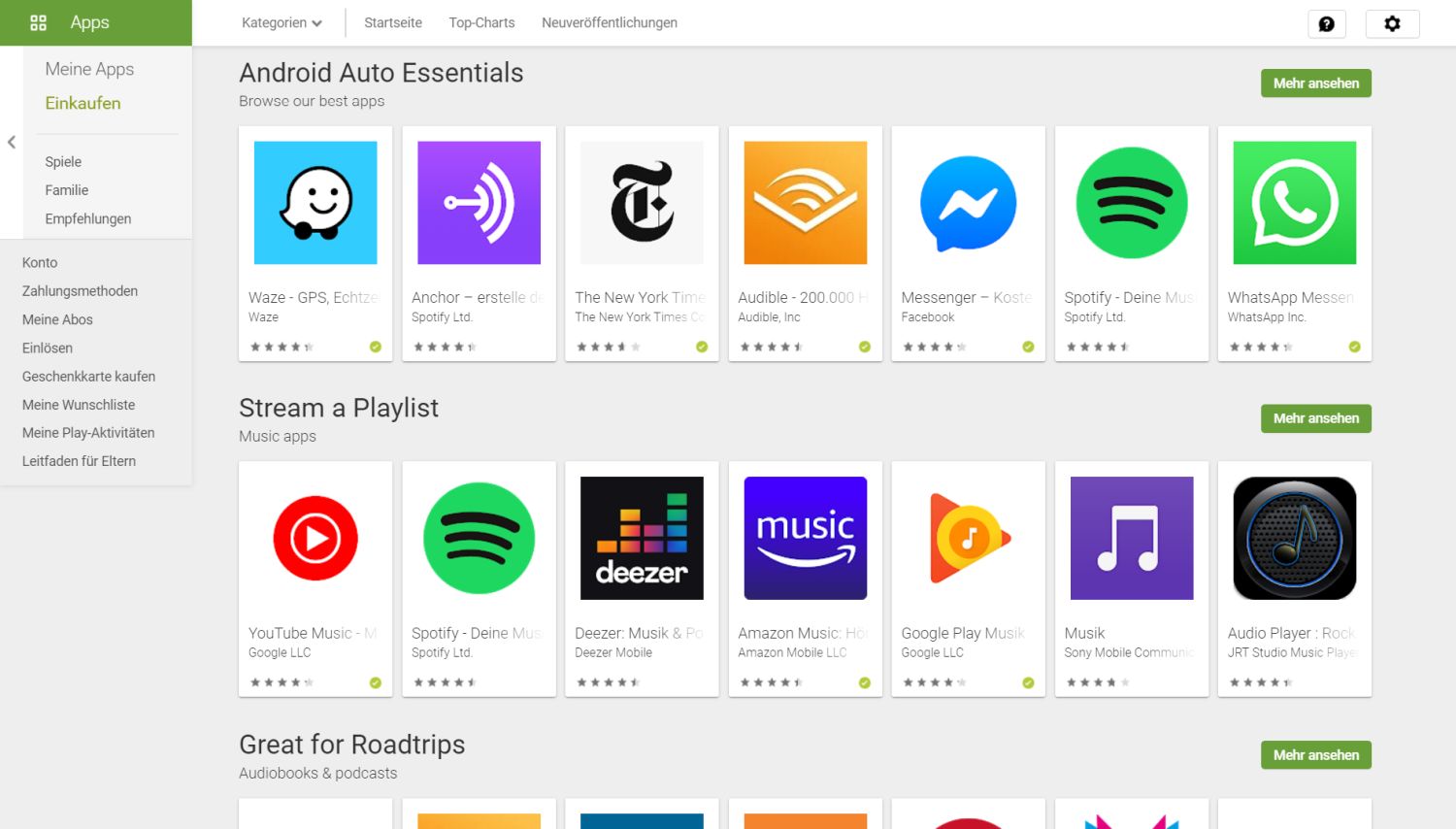Viewport: 1456px width, 829px height.
Task: Open the Waze app icon
Action: pos(315,203)
